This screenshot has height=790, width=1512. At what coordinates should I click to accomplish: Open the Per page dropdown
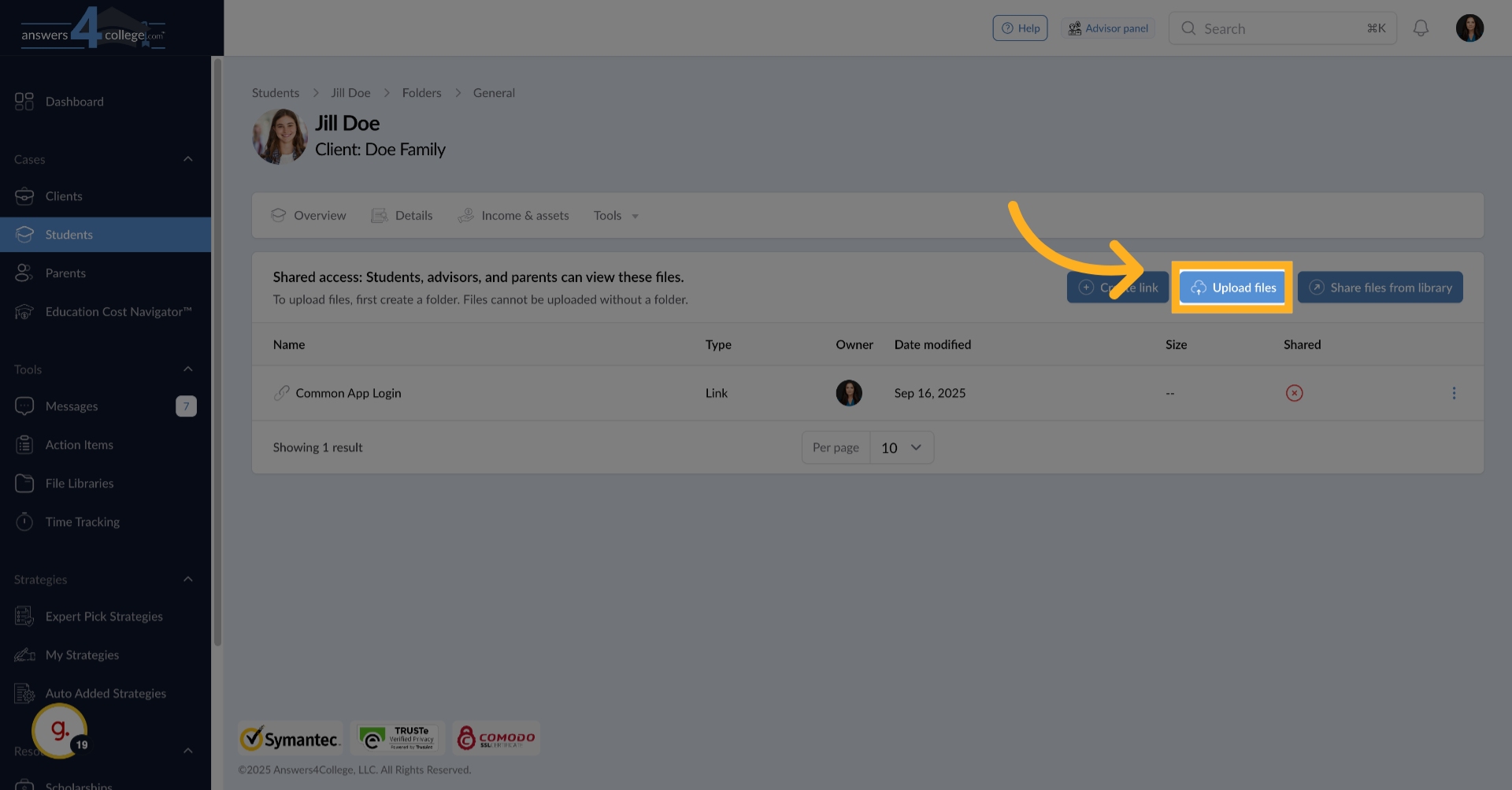[x=901, y=447]
